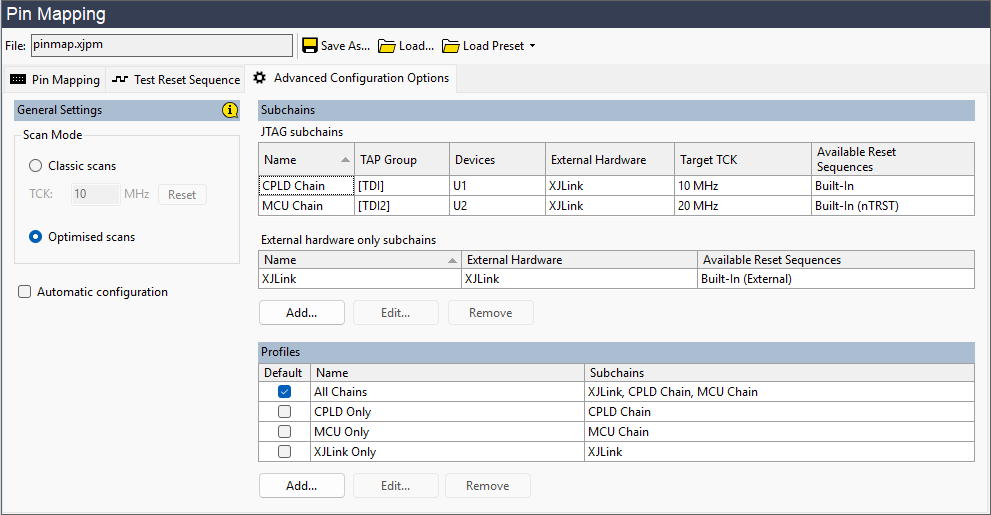
Task: Select the Classic scans radio button
Action: 36,166
